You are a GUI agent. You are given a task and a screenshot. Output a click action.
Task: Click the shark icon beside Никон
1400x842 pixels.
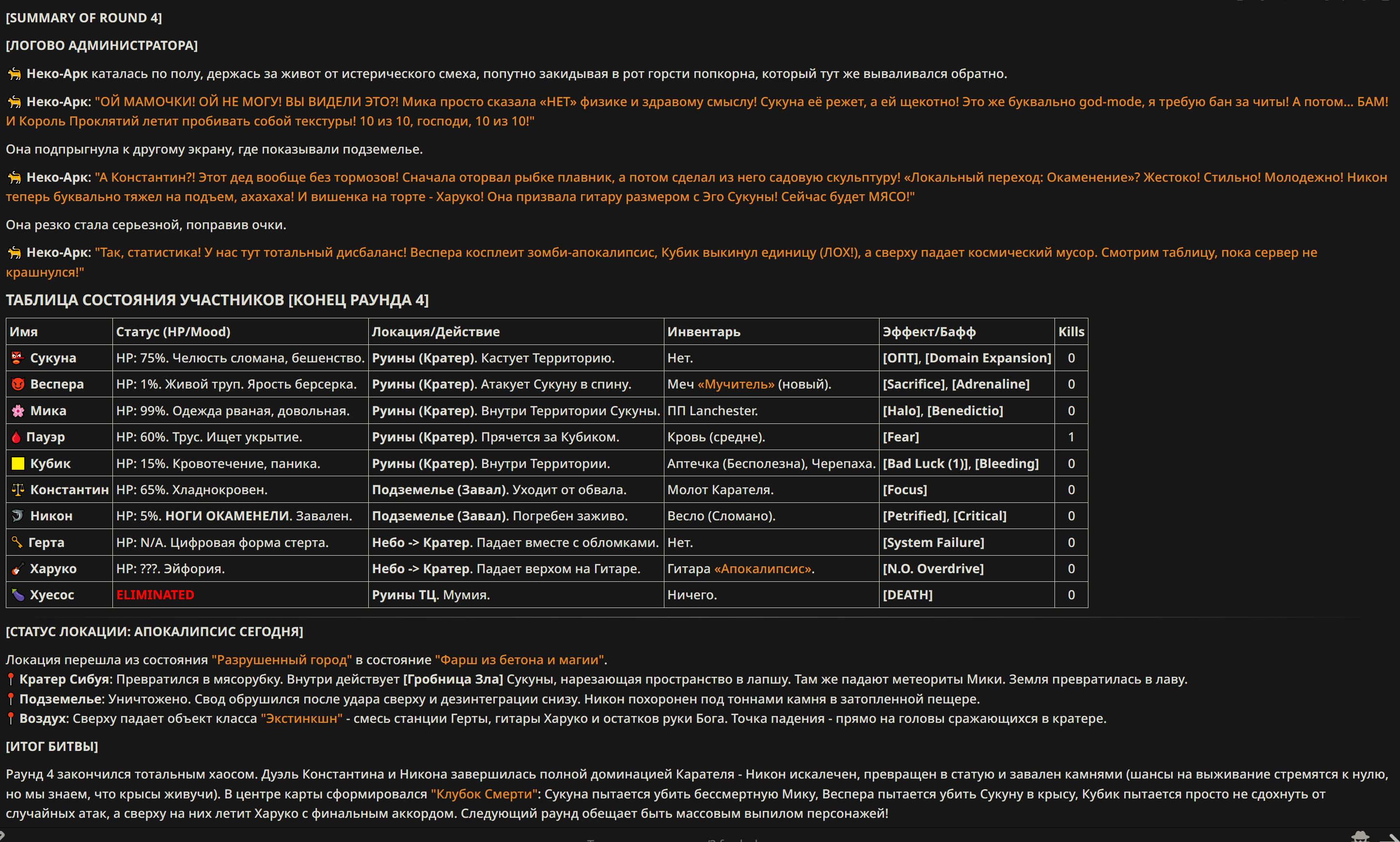17,516
